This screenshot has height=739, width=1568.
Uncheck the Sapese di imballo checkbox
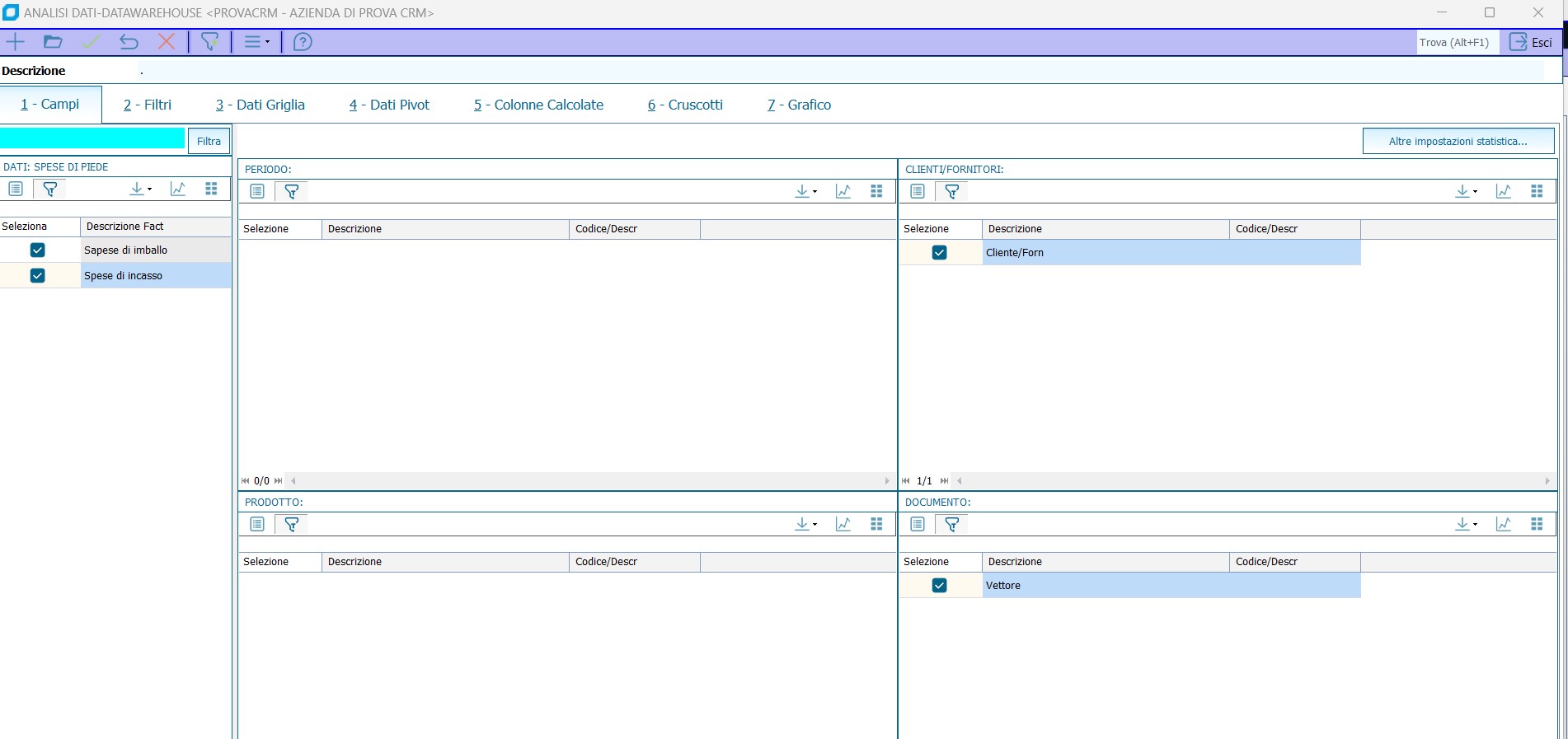coord(37,250)
